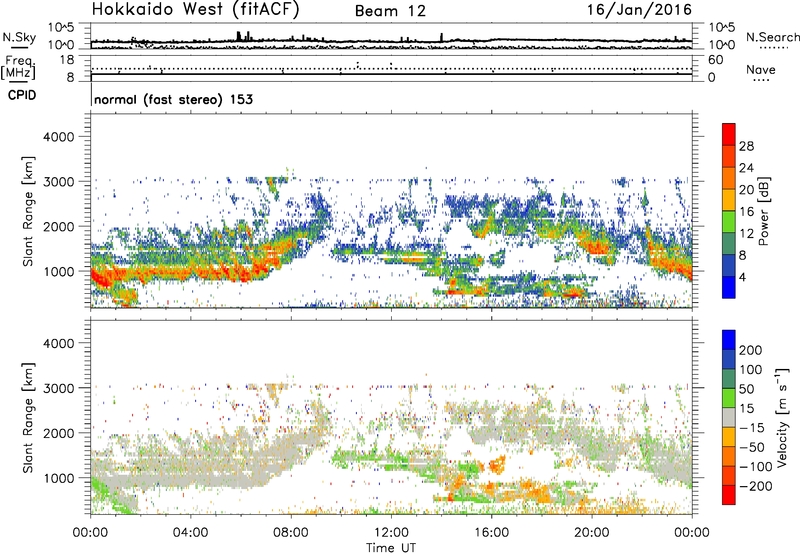
Task: Click the 'CPID' label
Action: pyautogui.click(x=22, y=95)
